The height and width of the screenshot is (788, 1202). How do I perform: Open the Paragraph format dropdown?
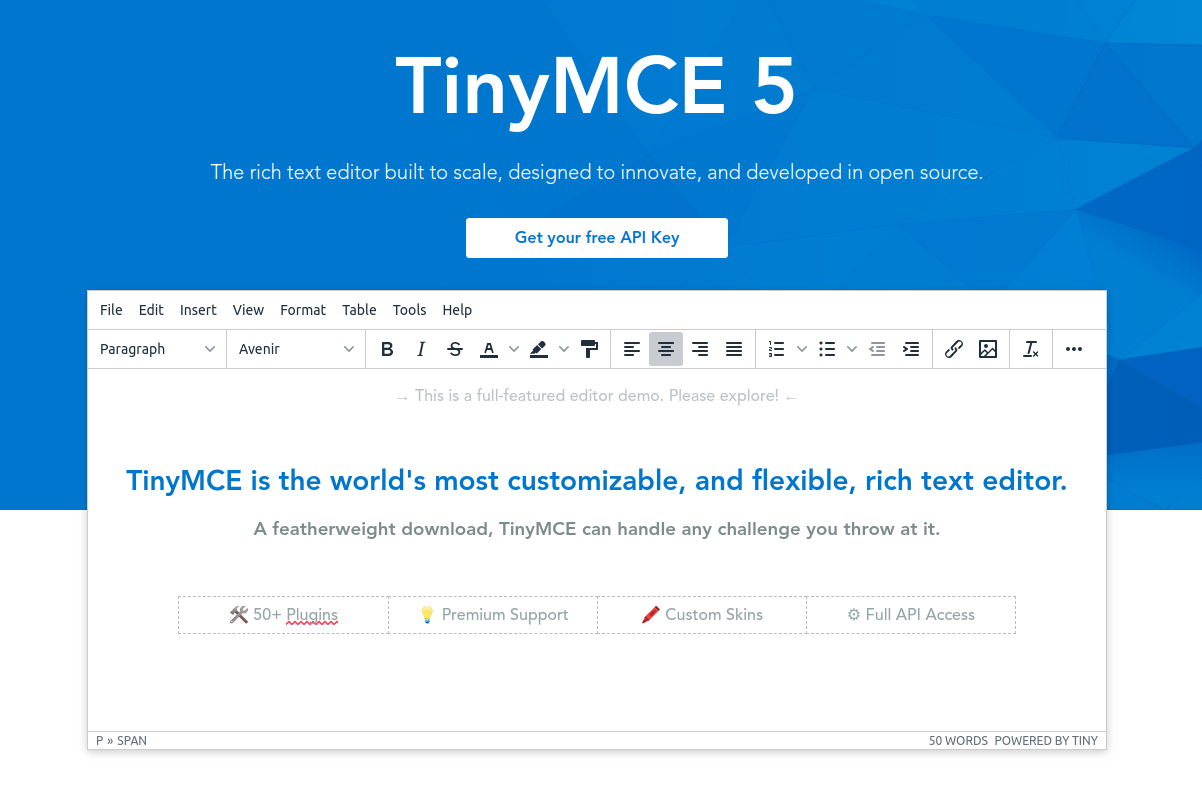coord(157,349)
